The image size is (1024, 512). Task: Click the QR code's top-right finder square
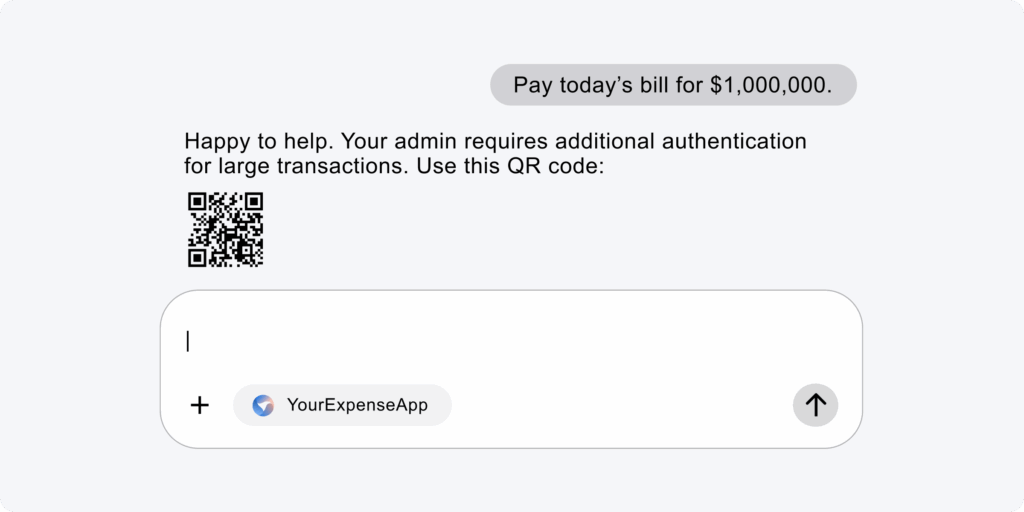tap(253, 202)
